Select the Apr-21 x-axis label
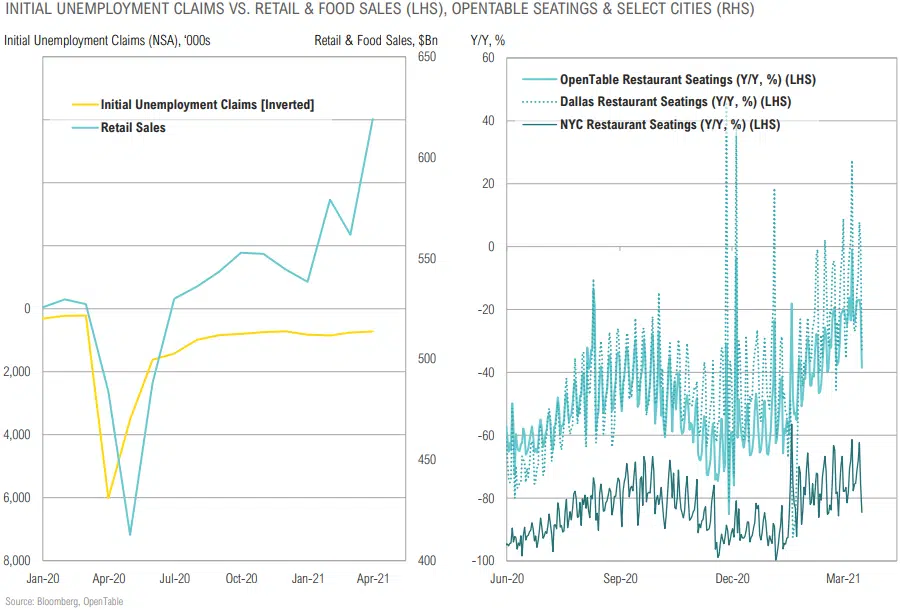This screenshot has width=909, height=610. [374, 579]
